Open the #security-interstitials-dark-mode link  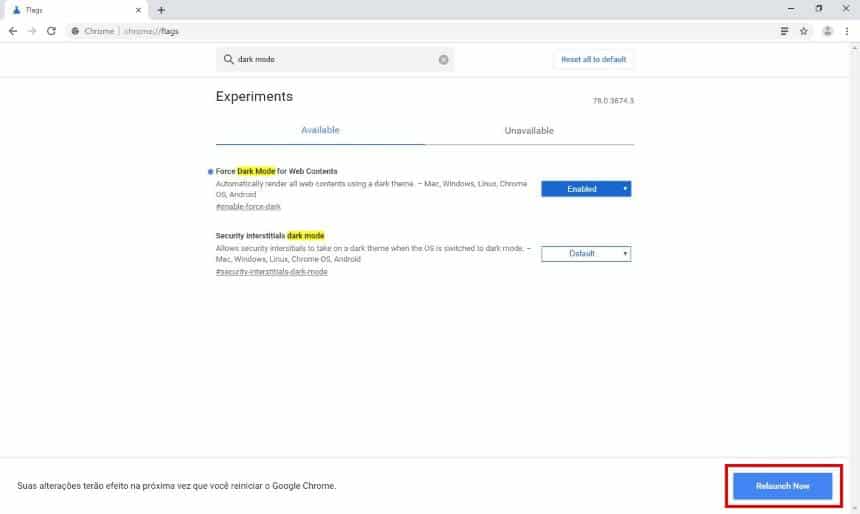271,272
